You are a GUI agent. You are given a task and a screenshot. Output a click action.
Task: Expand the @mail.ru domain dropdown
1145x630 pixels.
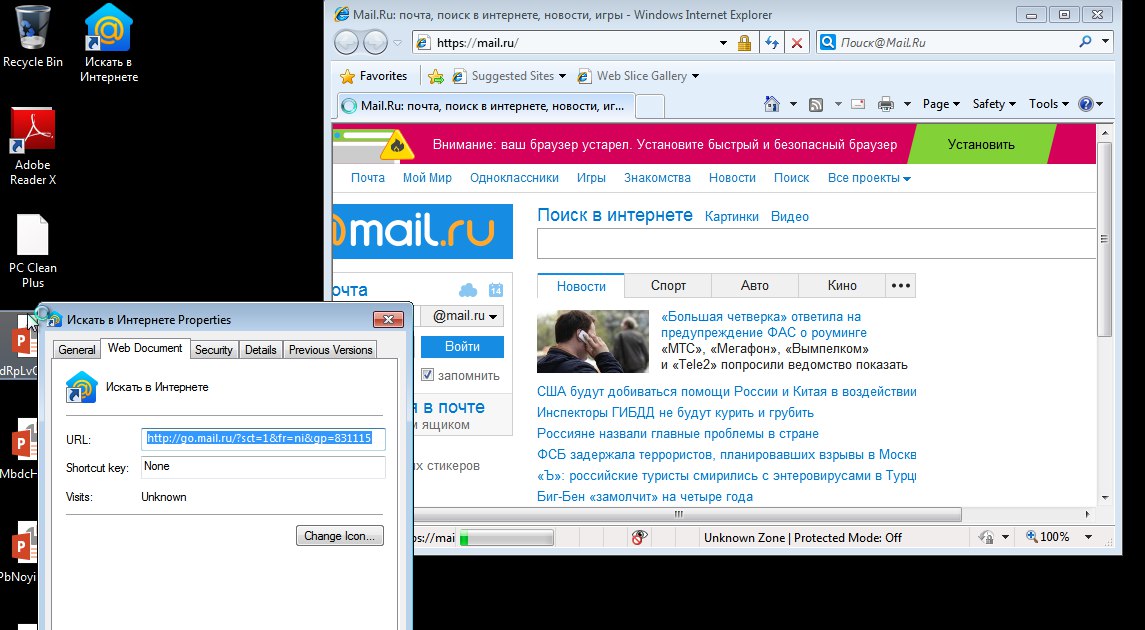pyautogui.click(x=464, y=316)
